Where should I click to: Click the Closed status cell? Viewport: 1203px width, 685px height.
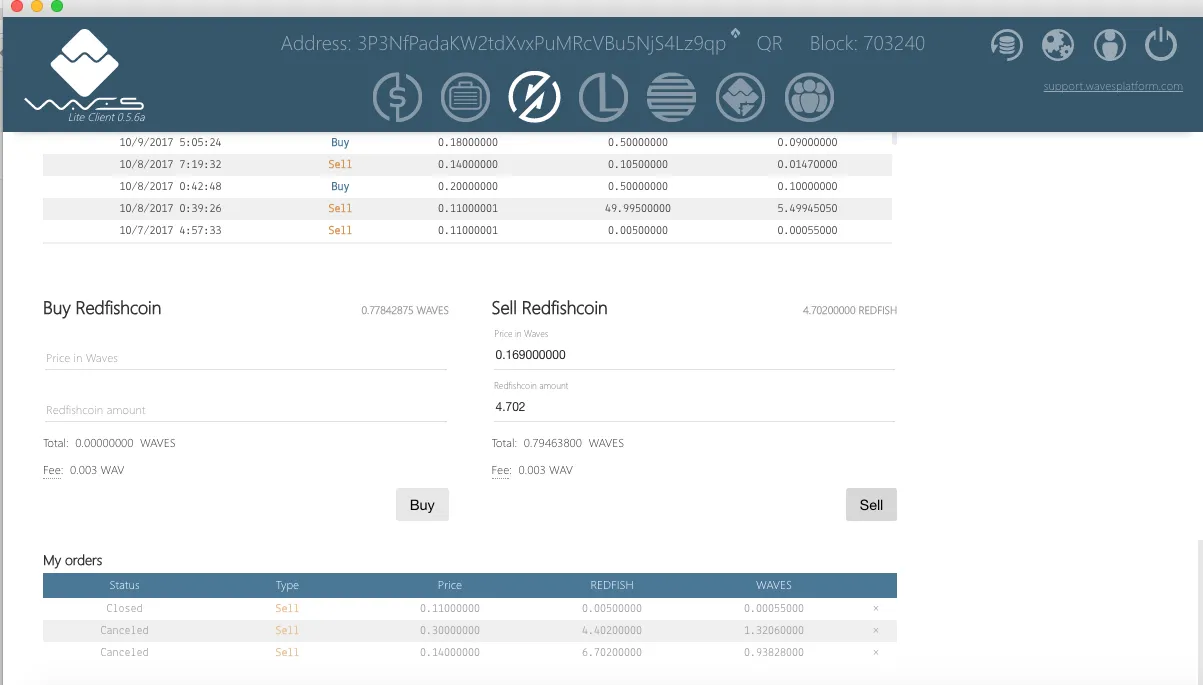(125, 608)
